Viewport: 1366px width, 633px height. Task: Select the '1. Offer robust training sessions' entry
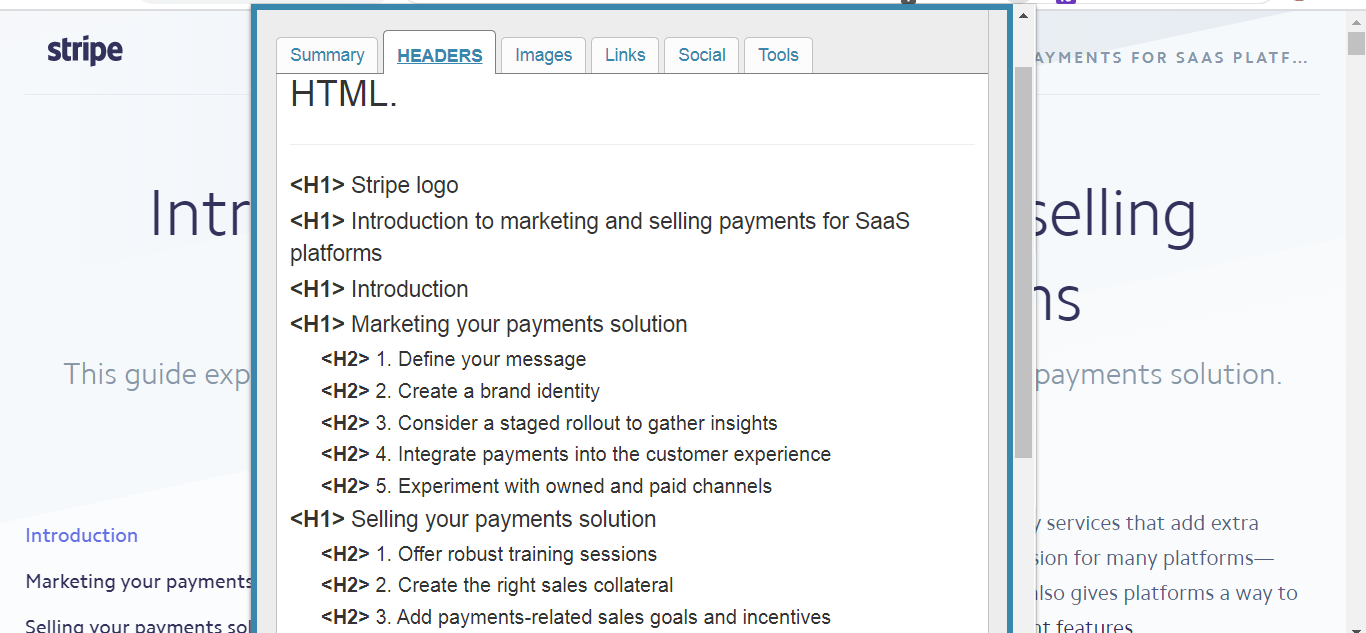point(516,554)
